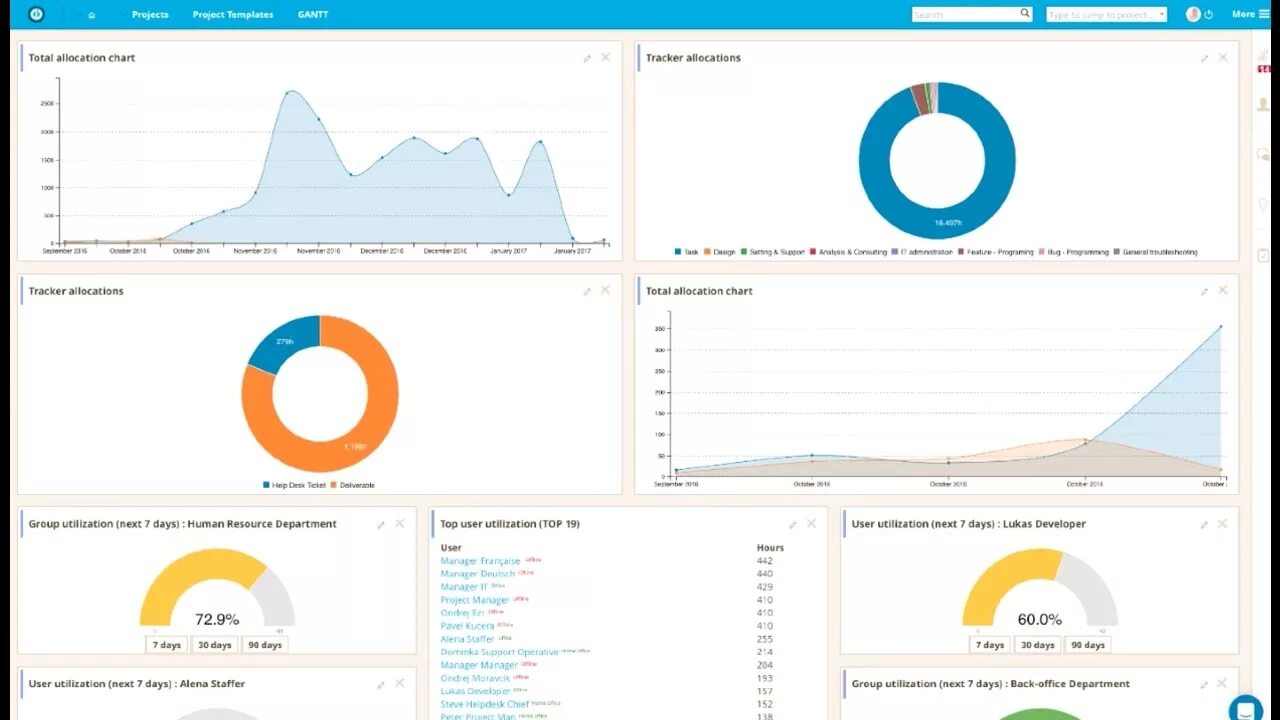Screen dimensions: 1280x720
Task: Click the search magnifier icon
Action: coord(1025,14)
